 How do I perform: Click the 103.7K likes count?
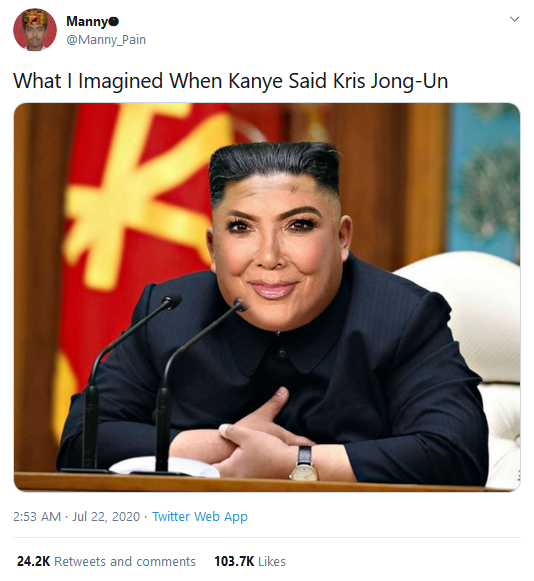pos(234,561)
